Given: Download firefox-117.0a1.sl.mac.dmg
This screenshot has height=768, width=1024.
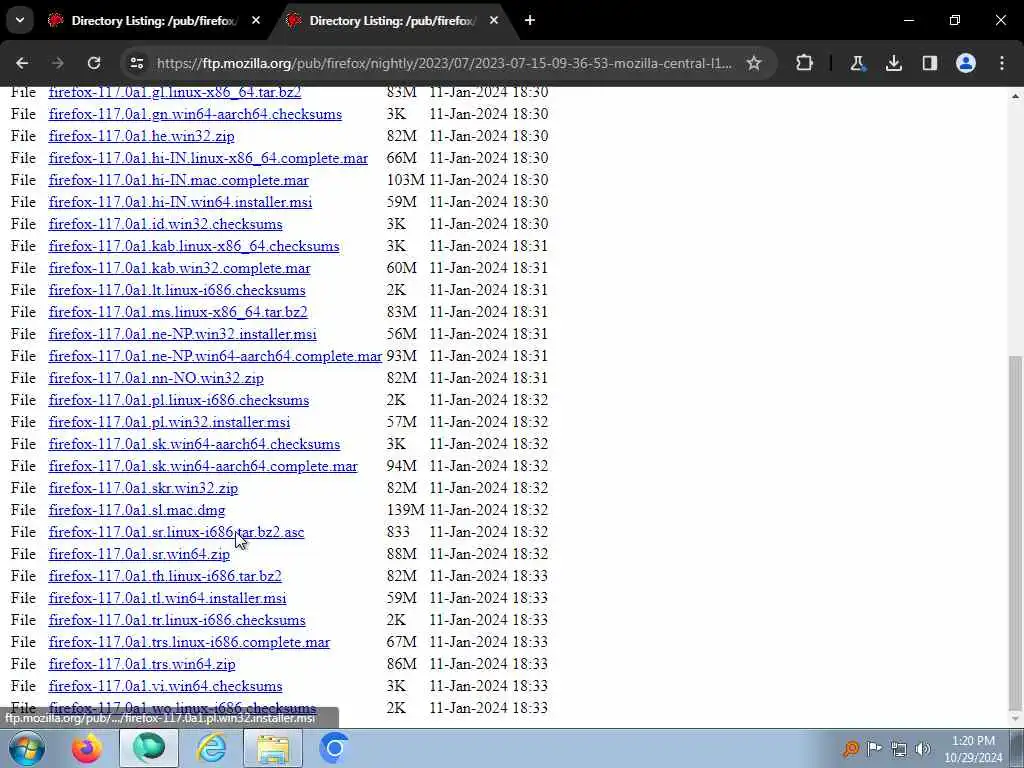Looking at the screenshot, I should pos(137,510).
